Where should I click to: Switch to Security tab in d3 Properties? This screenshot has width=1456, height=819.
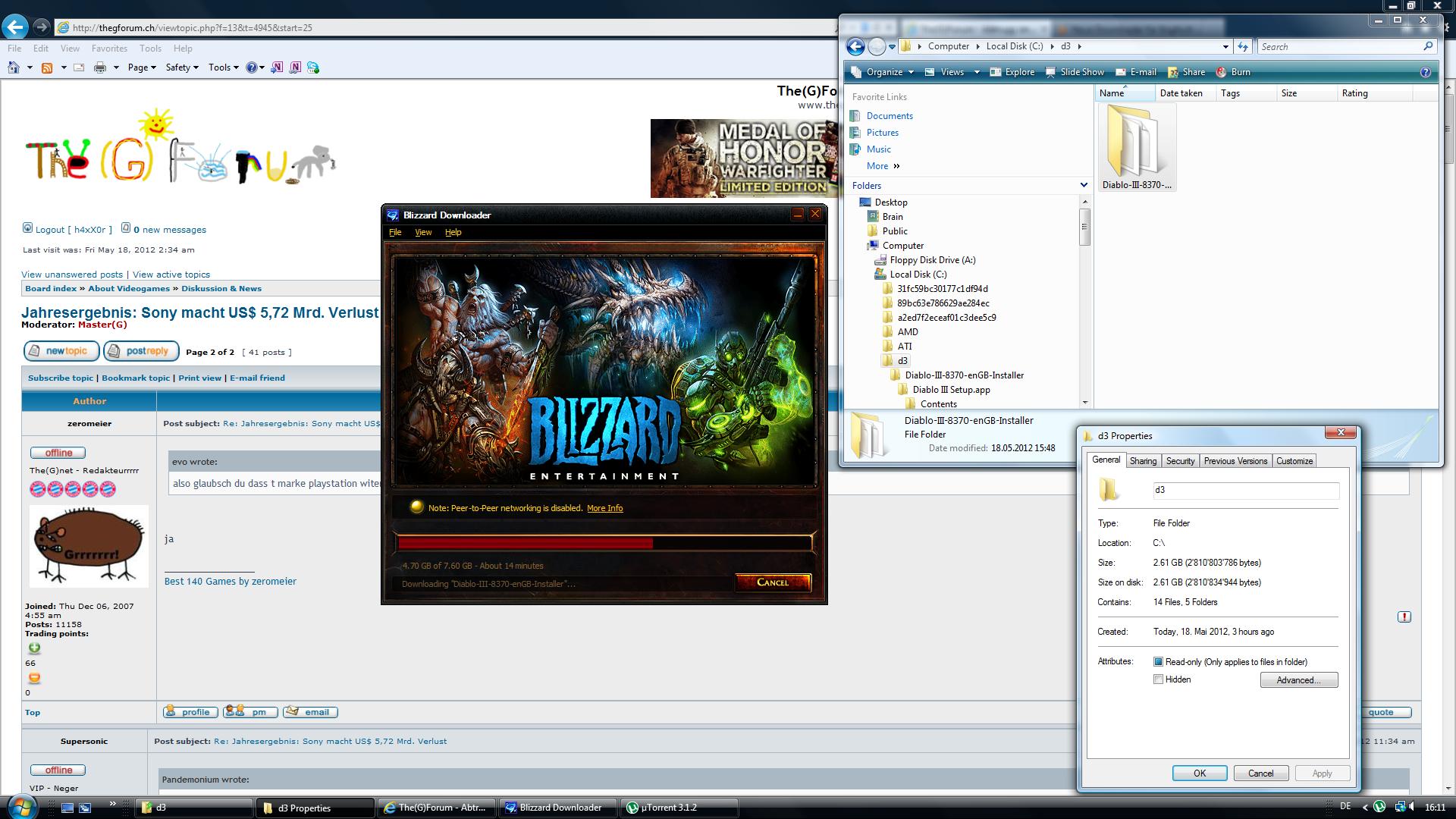coord(1180,461)
